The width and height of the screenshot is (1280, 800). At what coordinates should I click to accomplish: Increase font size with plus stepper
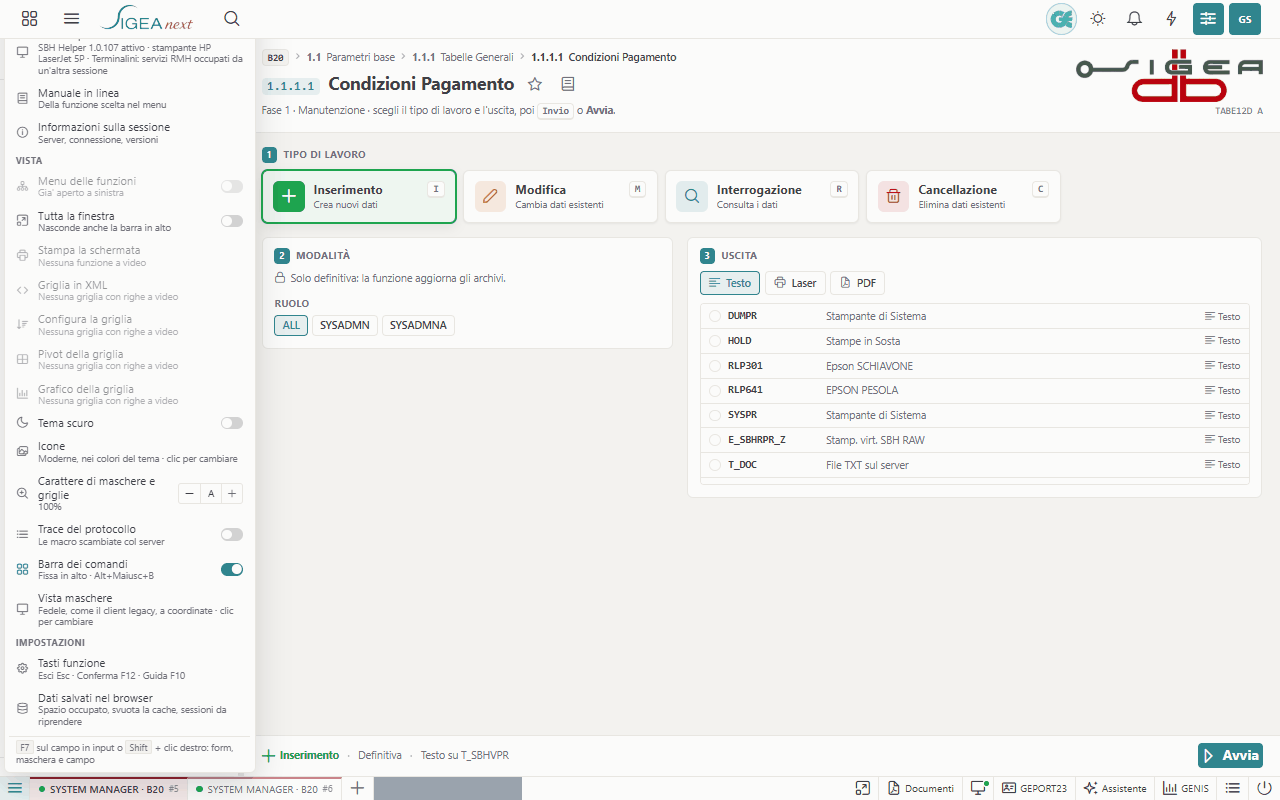click(231, 493)
